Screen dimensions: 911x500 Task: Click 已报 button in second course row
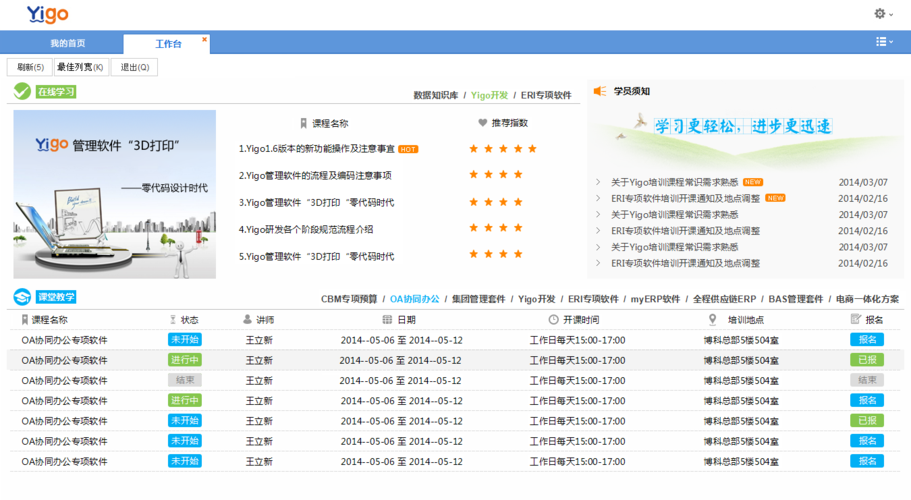click(x=867, y=360)
